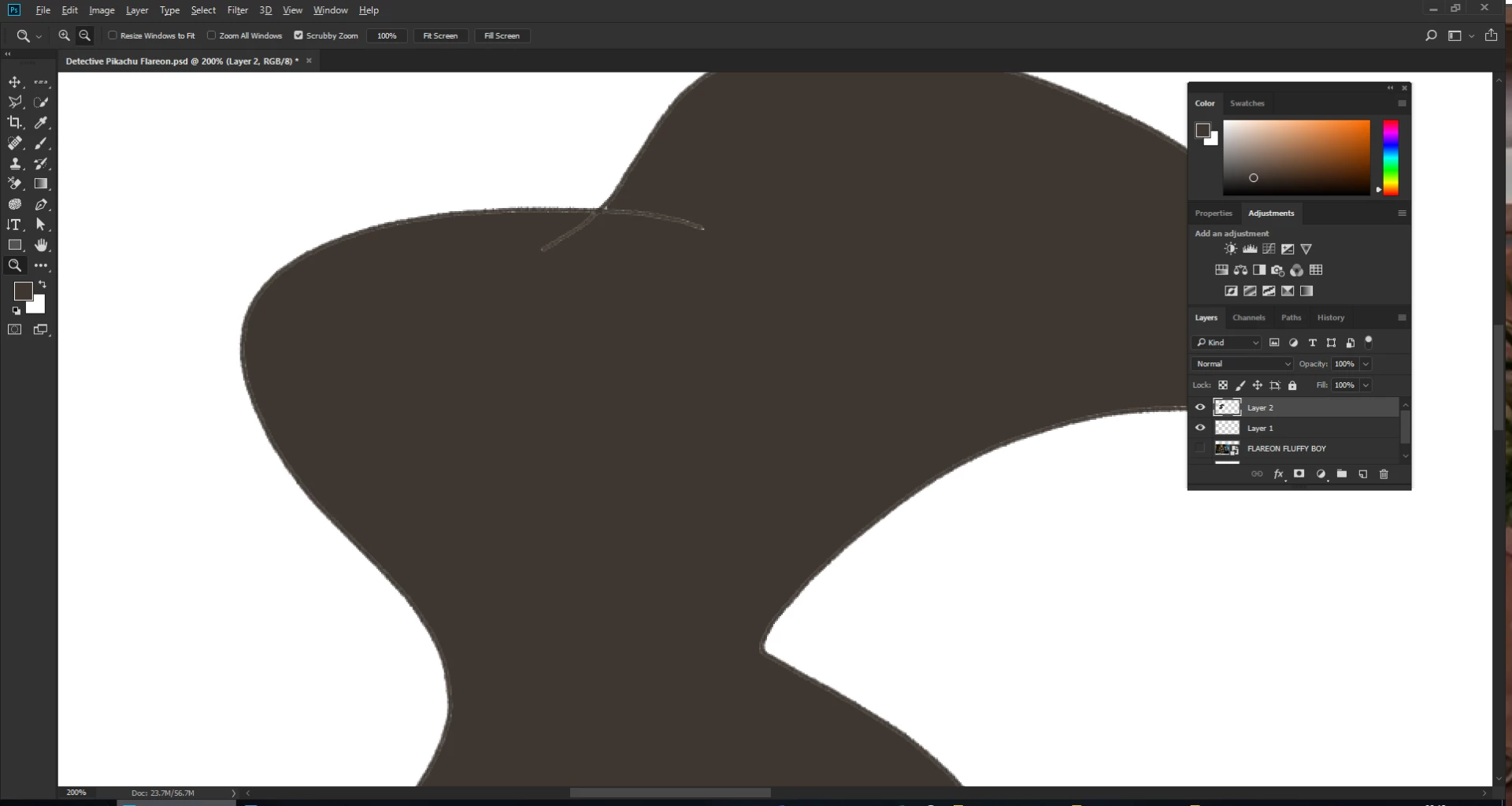Switch to the History tab
The height and width of the screenshot is (806, 1512).
tap(1330, 318)
